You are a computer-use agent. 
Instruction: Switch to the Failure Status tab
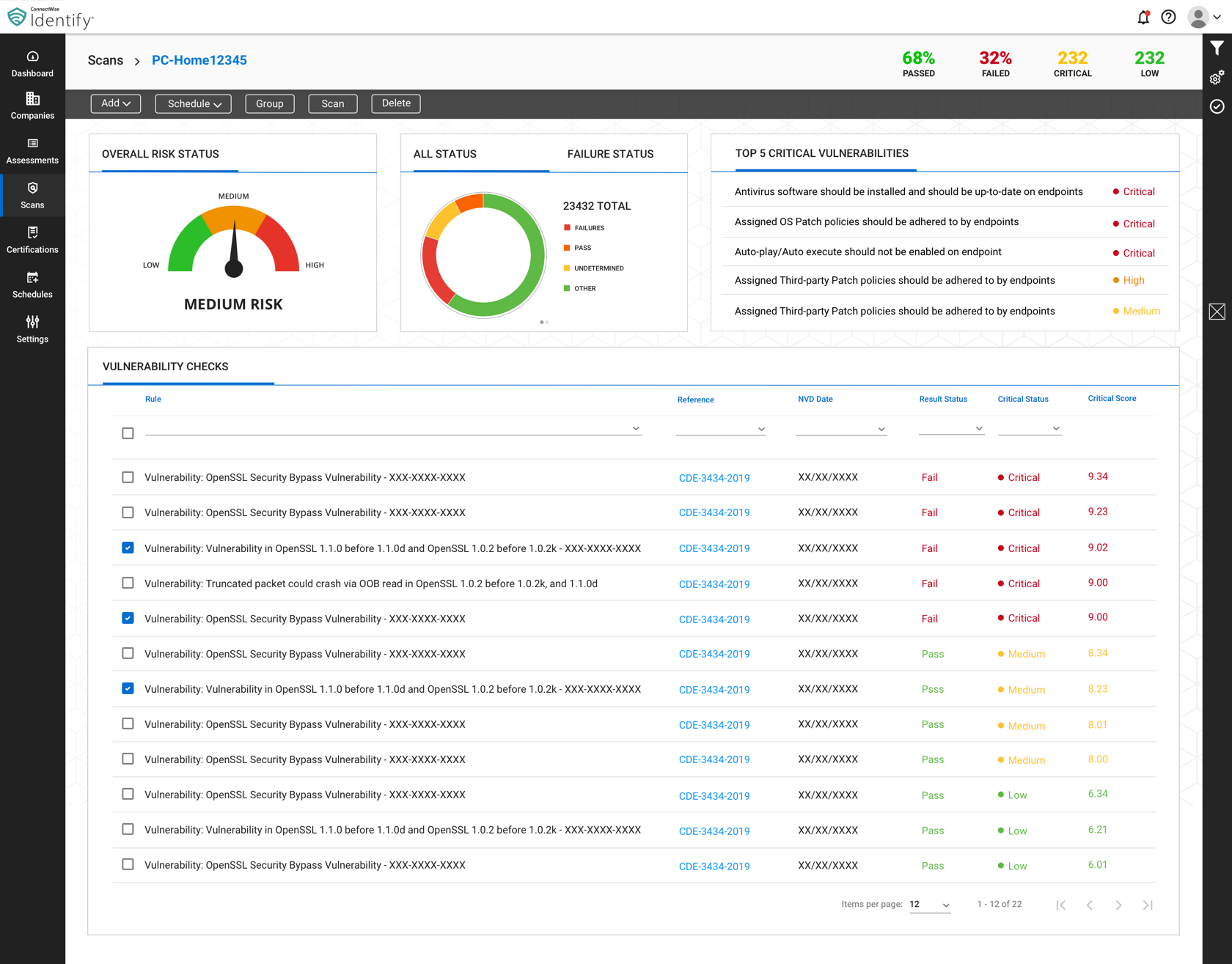610,154
